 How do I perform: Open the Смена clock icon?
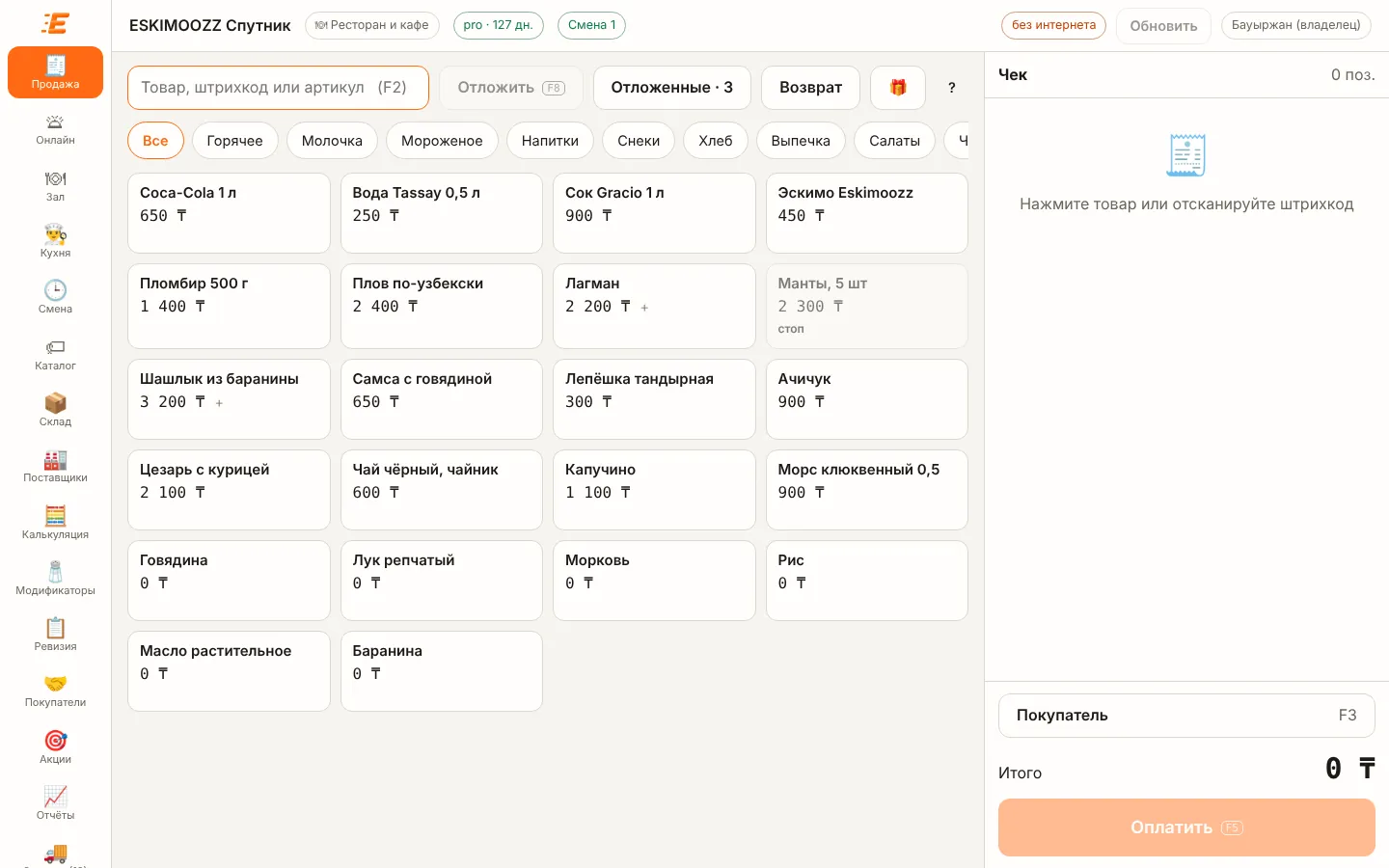(55, 290)
